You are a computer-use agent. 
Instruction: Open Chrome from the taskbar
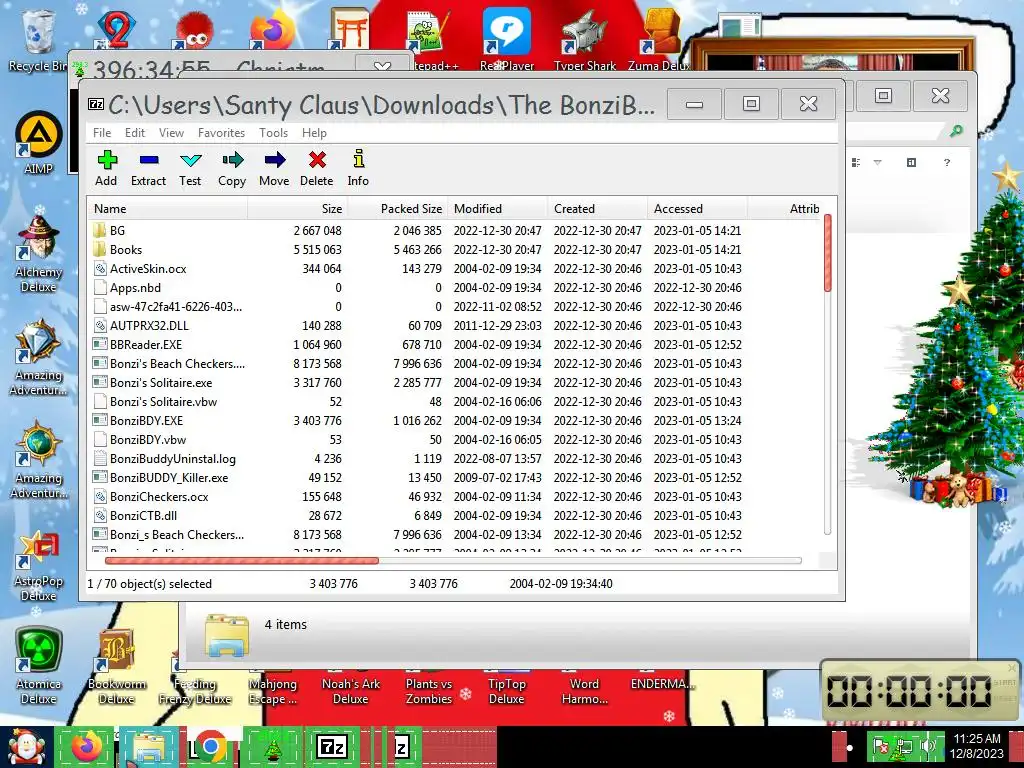tap(210, 746)
